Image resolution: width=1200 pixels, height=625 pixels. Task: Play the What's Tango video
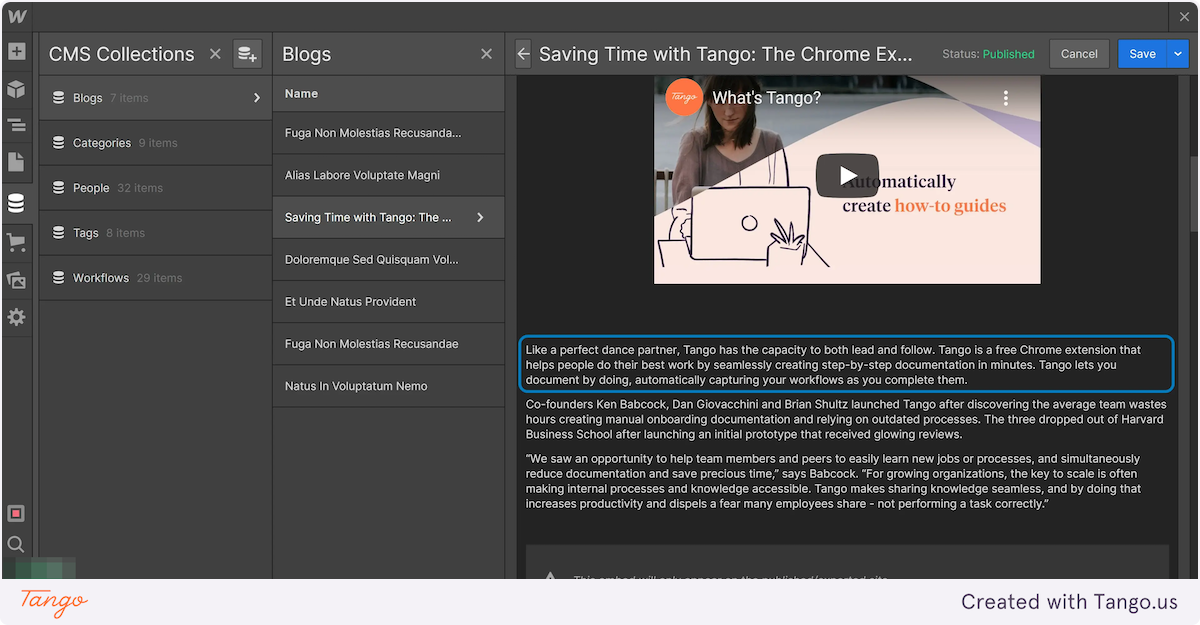pos(847,176)
